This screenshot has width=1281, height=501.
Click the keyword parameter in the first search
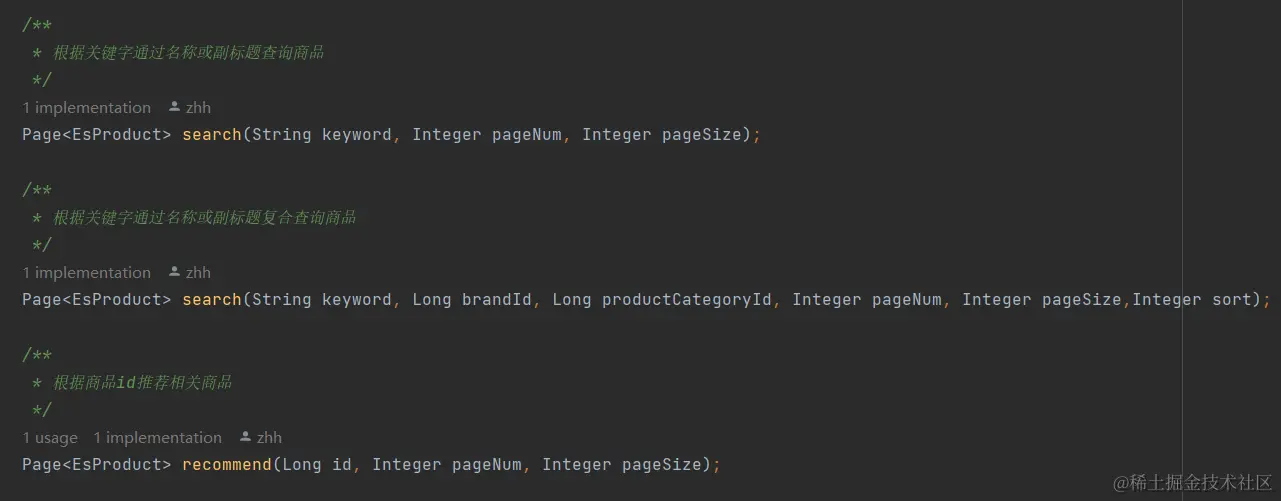(356, 134)
